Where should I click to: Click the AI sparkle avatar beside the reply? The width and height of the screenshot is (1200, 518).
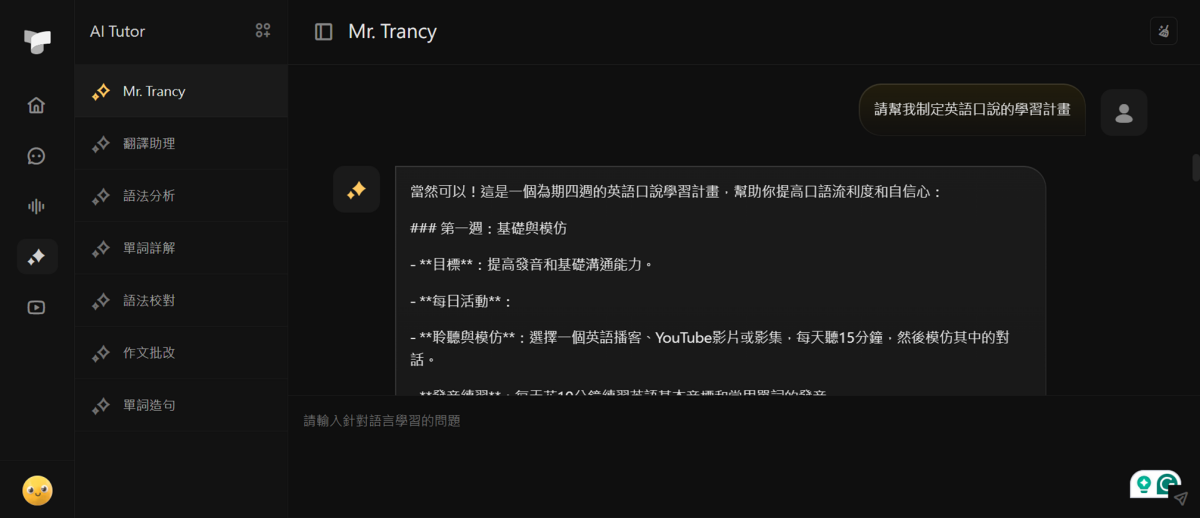356,189
